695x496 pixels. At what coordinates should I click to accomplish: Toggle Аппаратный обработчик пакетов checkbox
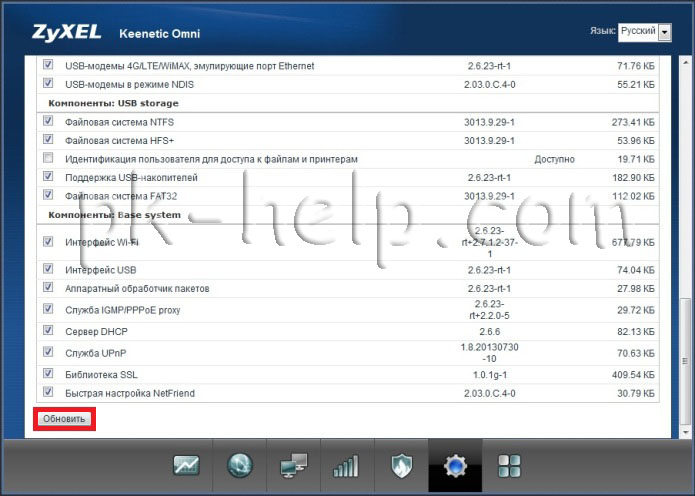pos(48,288)
